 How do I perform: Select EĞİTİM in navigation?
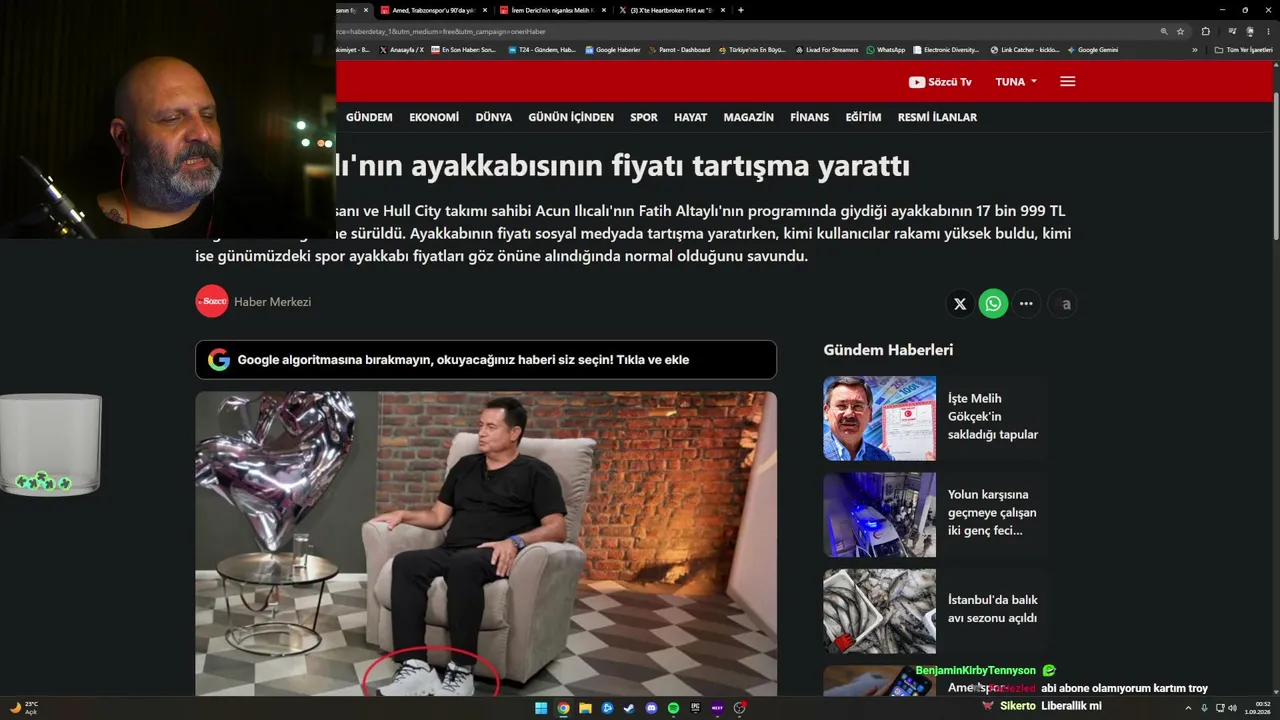point(863,117)
